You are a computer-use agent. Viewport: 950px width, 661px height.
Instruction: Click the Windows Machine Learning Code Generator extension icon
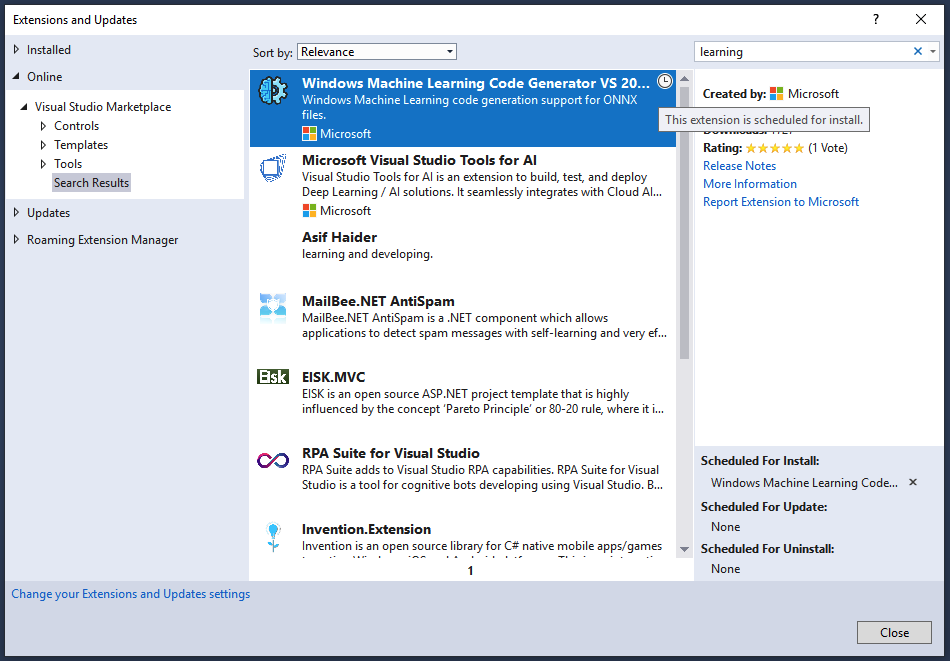pos(272,91)
